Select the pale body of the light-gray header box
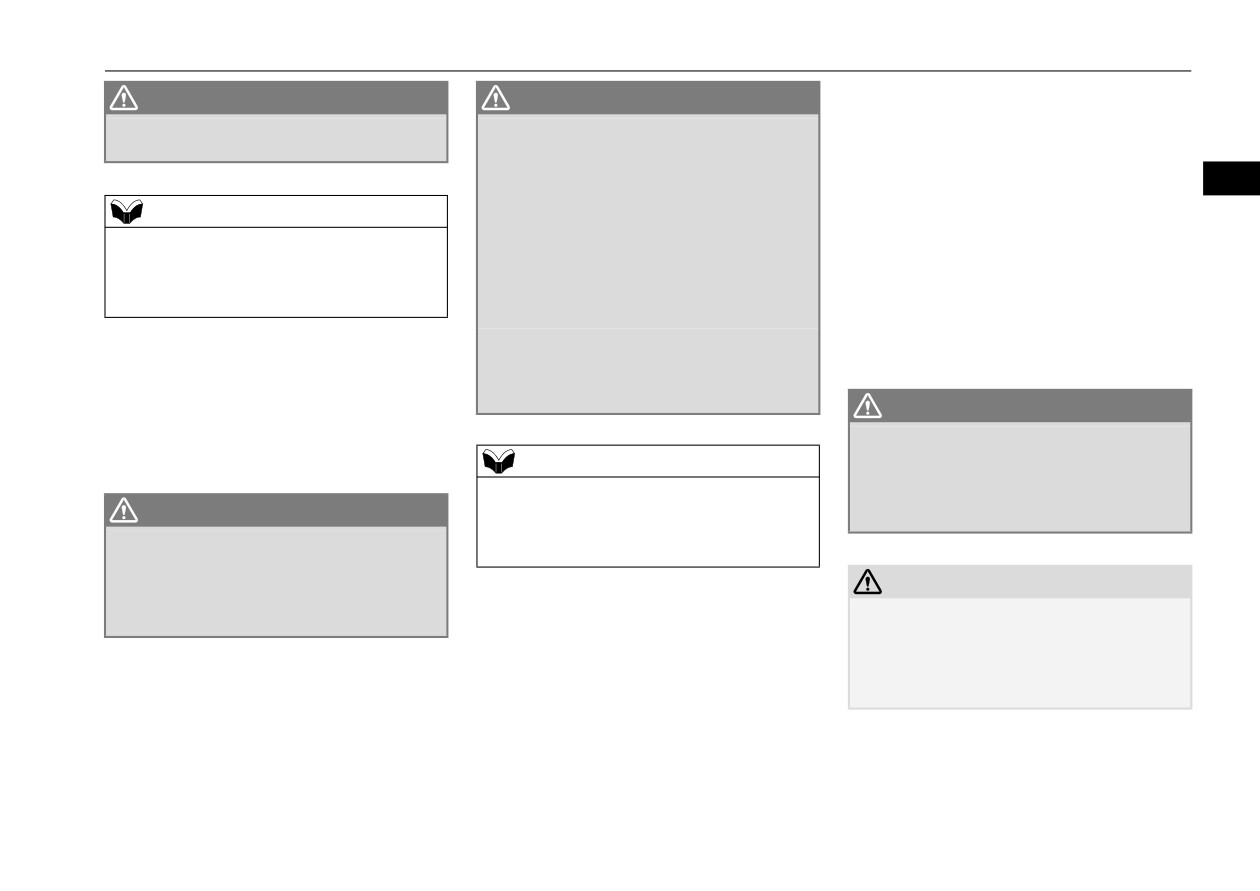 (1020, 653)
